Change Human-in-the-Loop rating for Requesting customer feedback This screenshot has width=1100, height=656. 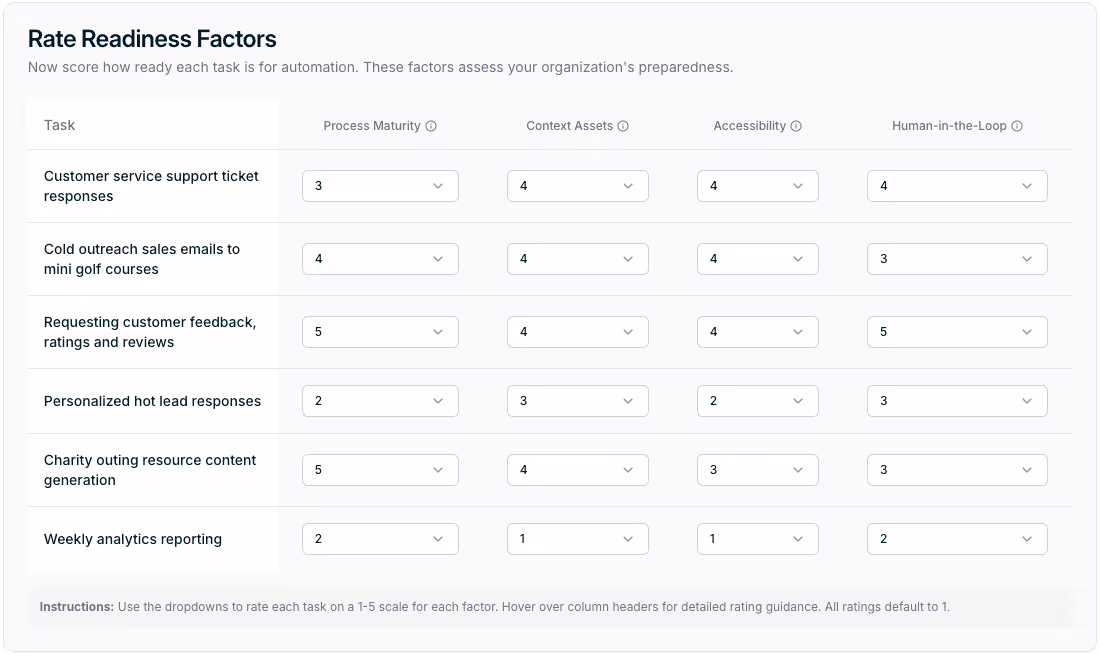pyautogui.click(x=956, y=332)
